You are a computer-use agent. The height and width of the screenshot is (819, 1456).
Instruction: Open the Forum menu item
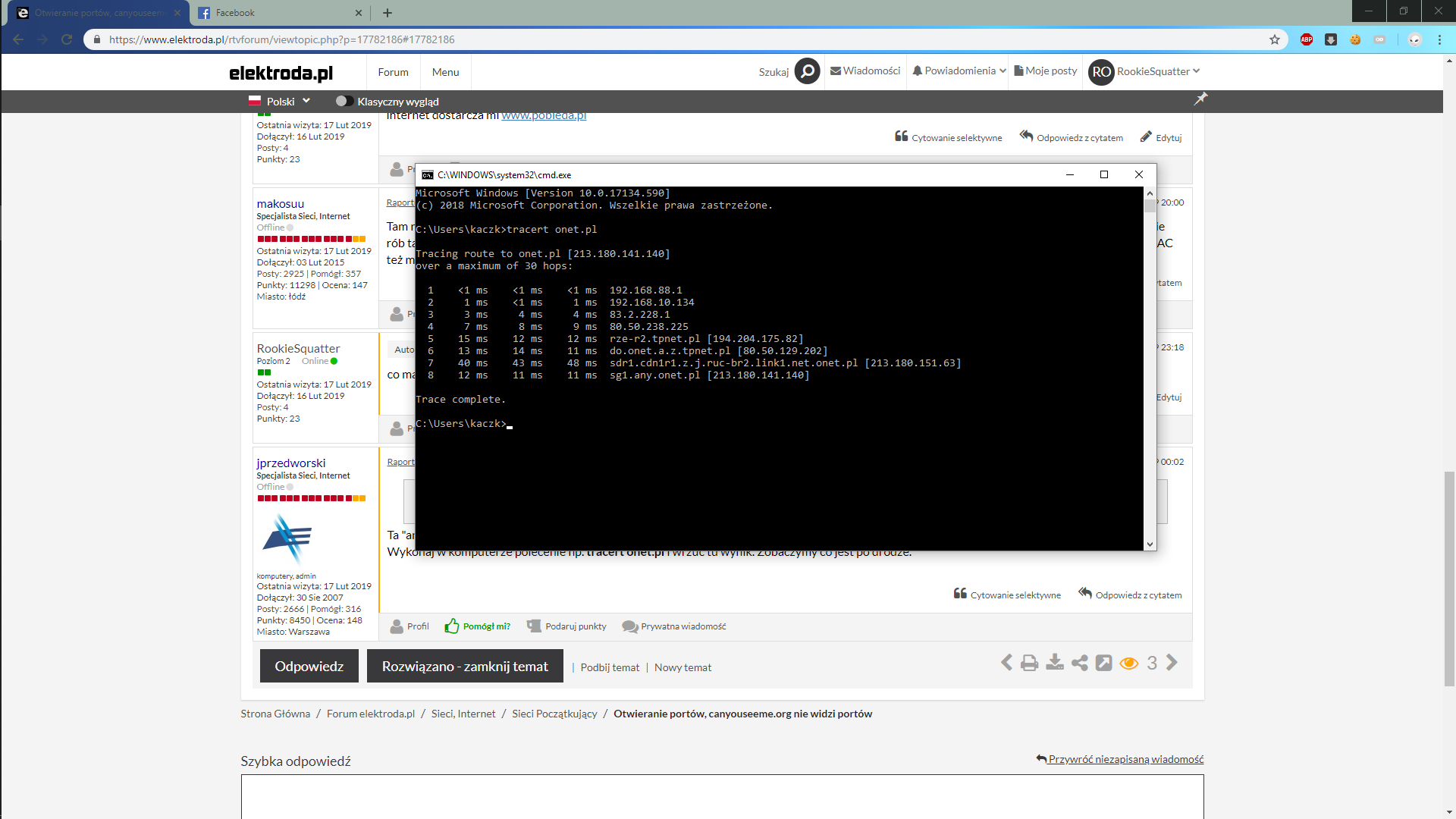point(393,72)
